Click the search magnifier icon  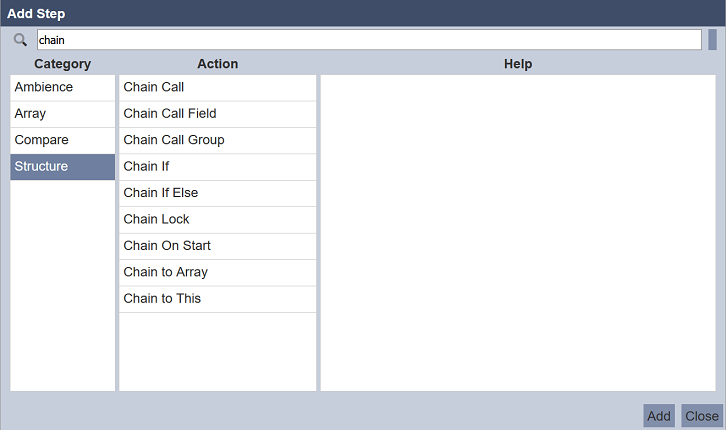pyautogui.click(x=20, y=40)
